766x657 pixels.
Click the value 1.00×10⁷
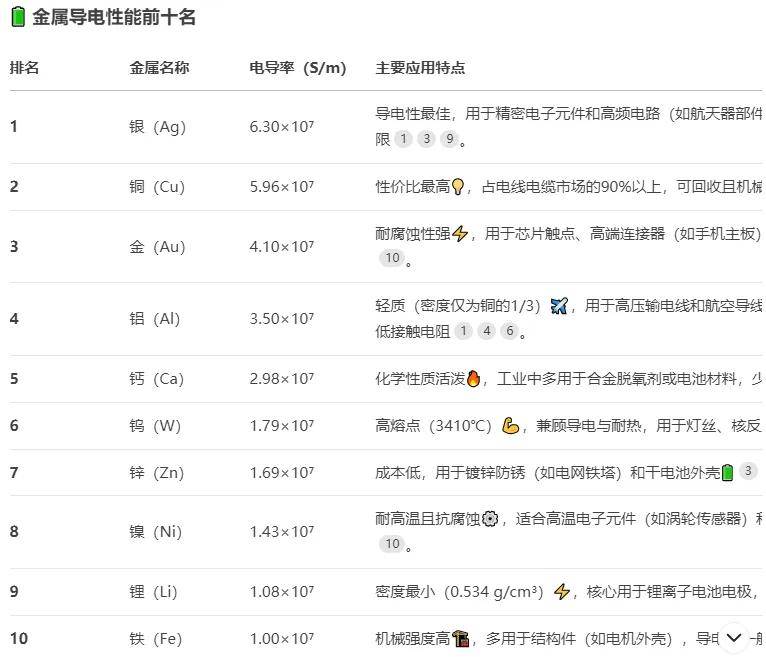point(282,638)
